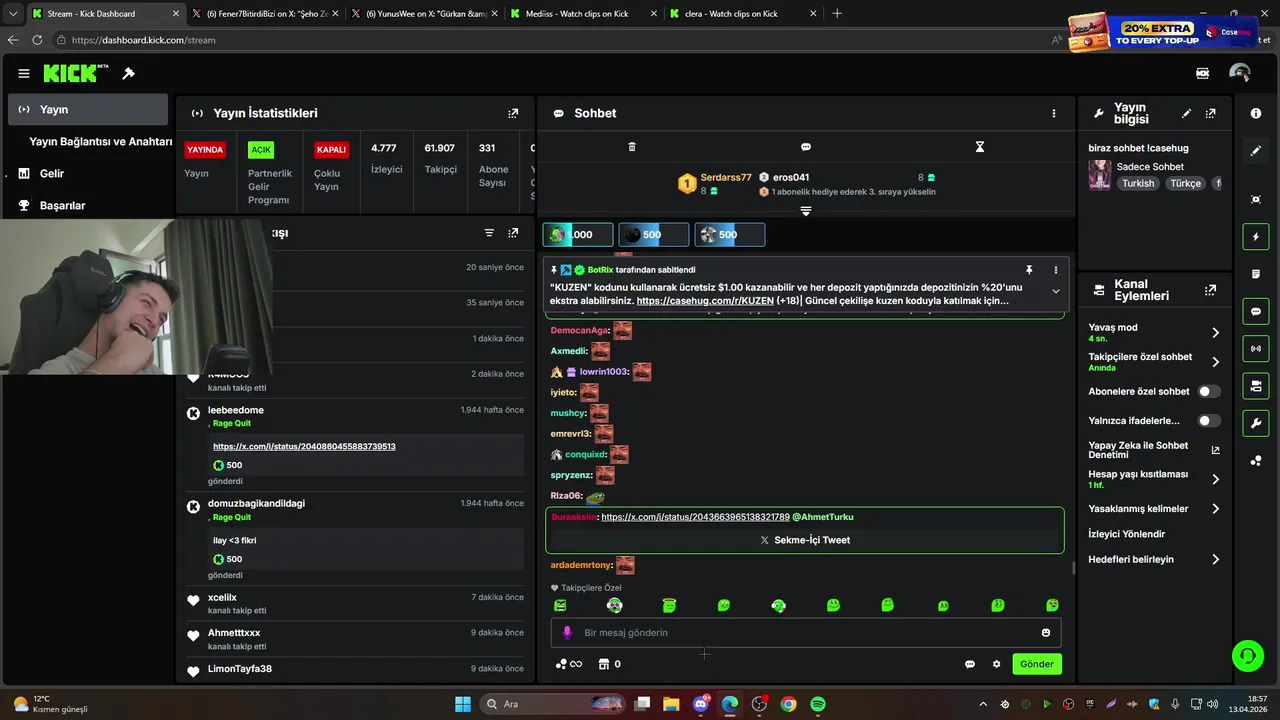Open Discord from the Windows taskbar
The image size is (1280, 720).
701,704
